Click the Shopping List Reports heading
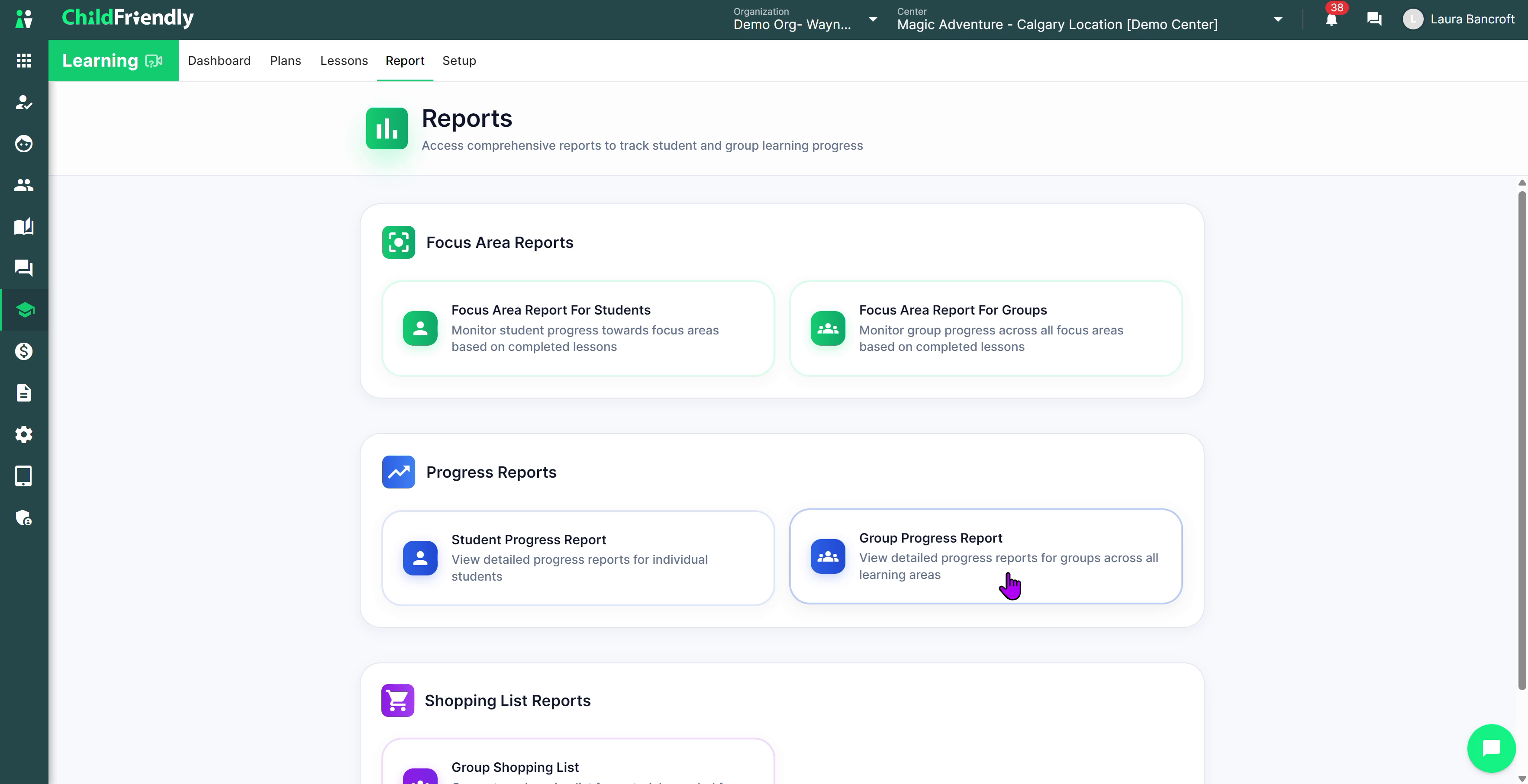Screen dimensions: 1528x784 coord(508,700)
